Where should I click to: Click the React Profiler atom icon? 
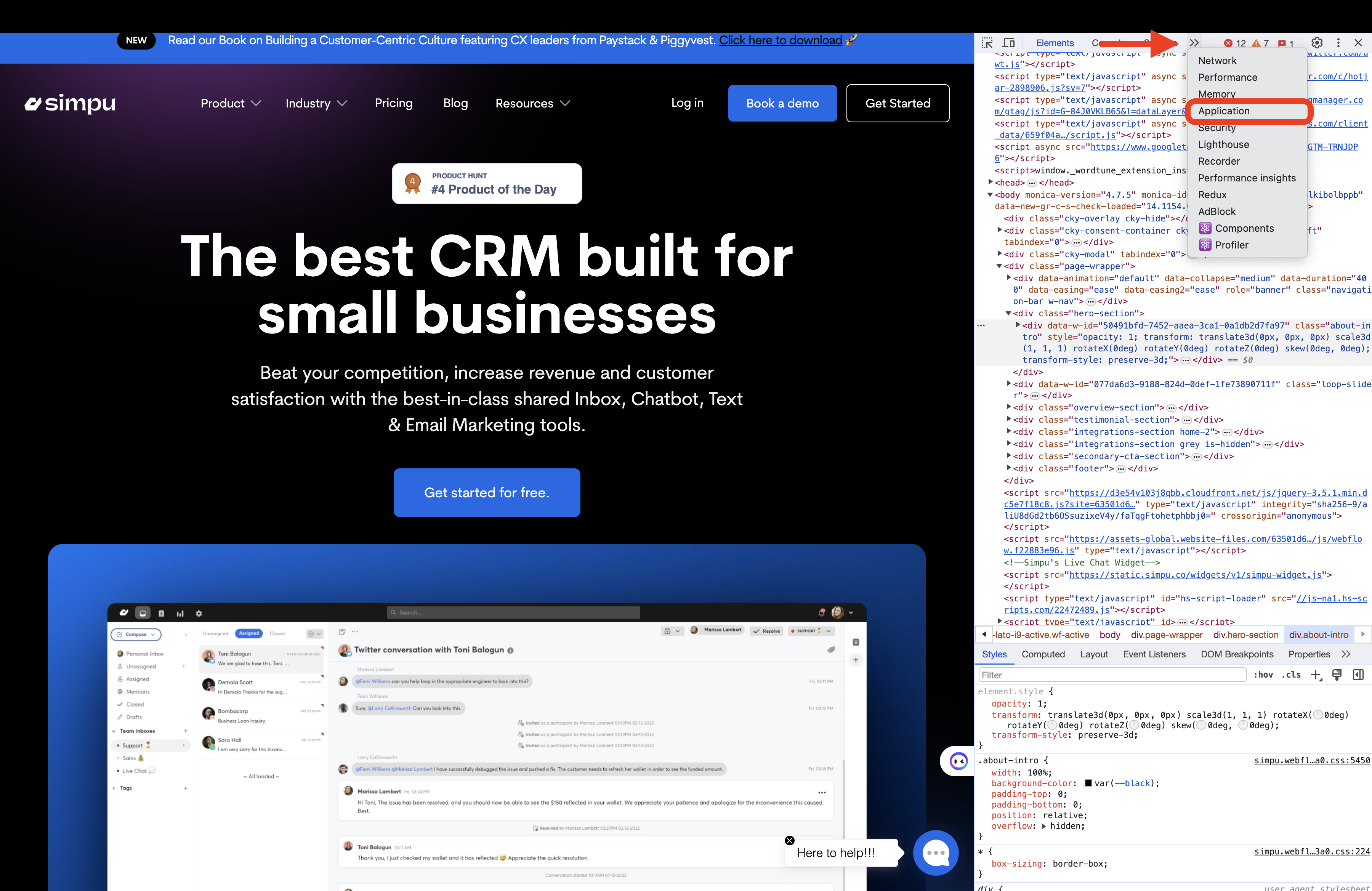click(1205, 245)
